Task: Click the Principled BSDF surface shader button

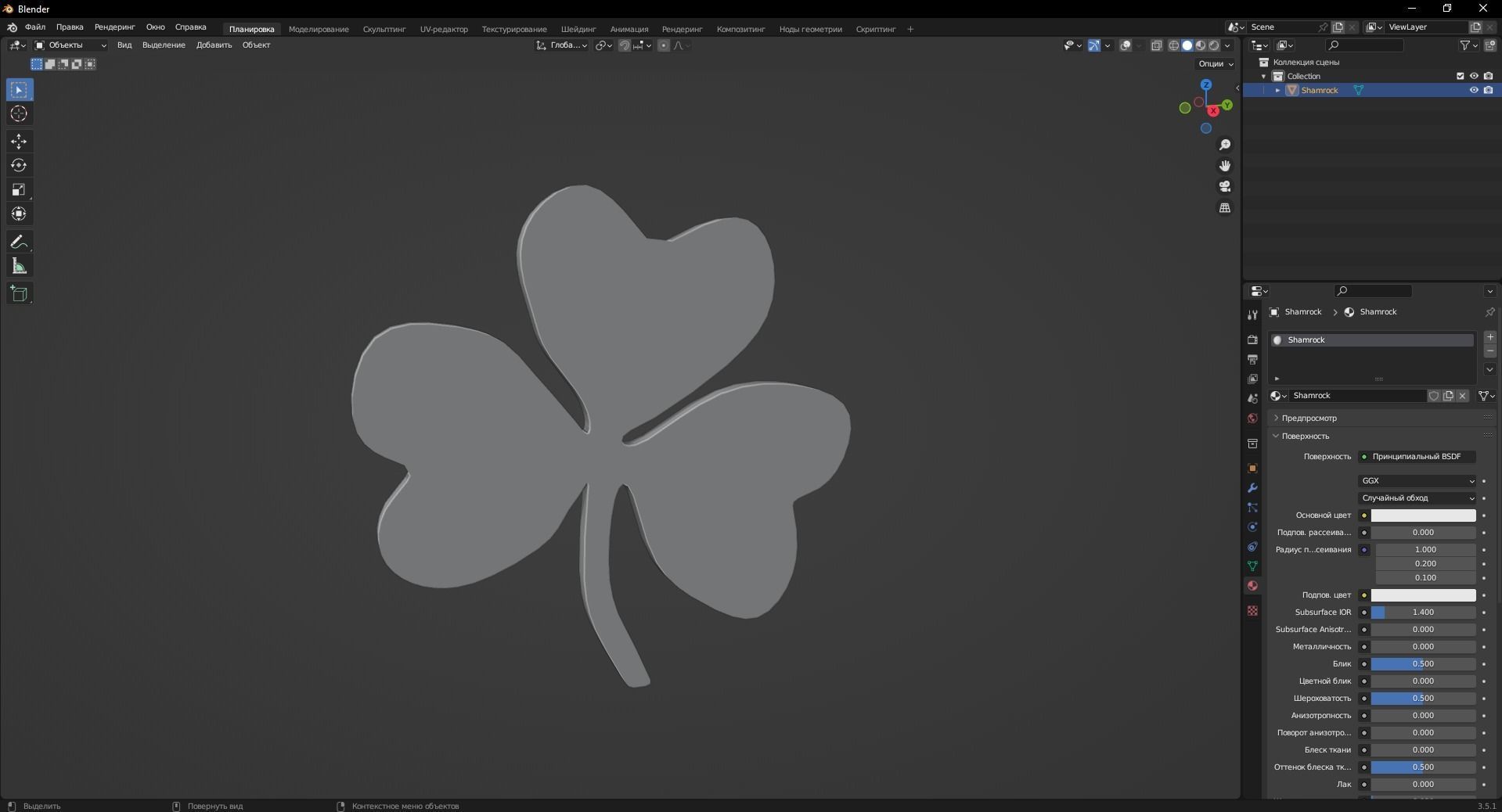Action: click(1417, 457)
